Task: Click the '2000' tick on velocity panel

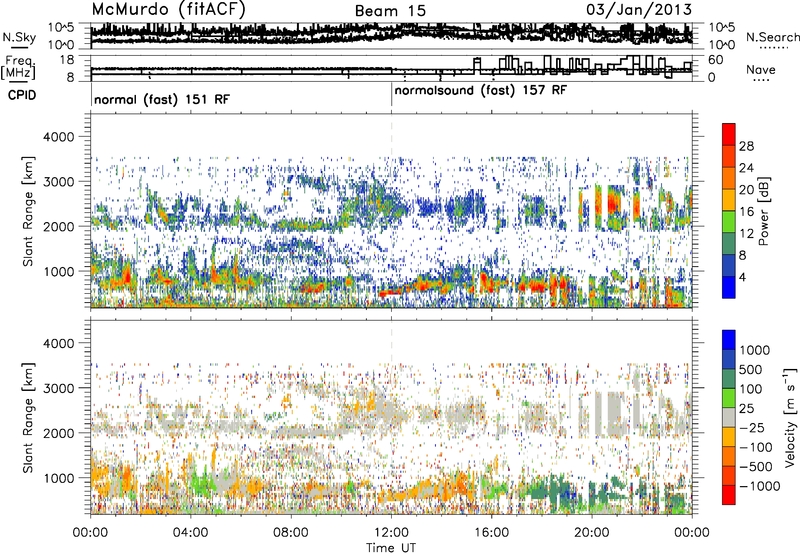Action: [x=58, y=433]
